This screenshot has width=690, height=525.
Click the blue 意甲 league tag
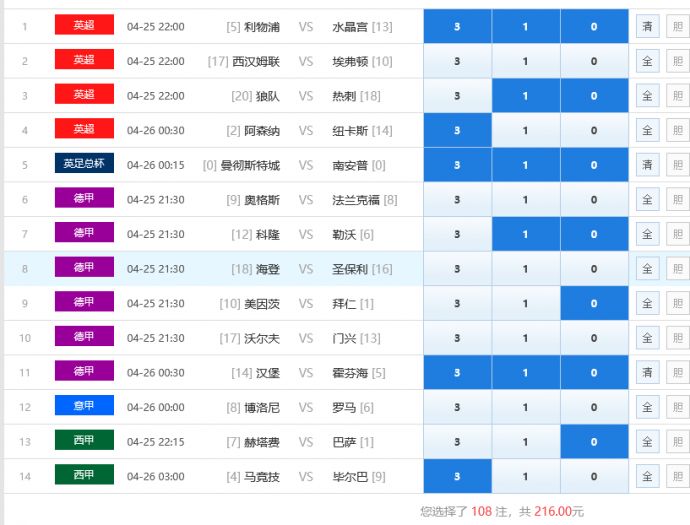pos(84,405)
